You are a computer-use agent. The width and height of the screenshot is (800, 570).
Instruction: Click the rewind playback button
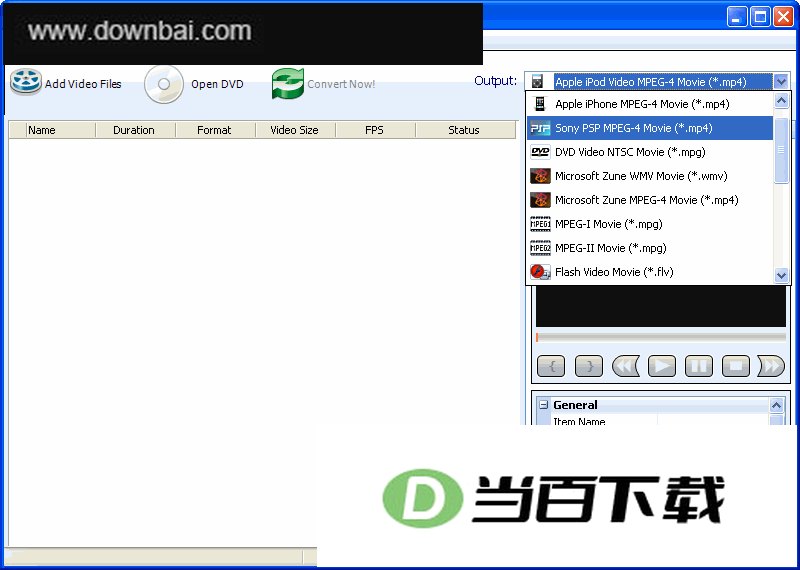pos(626,366)
